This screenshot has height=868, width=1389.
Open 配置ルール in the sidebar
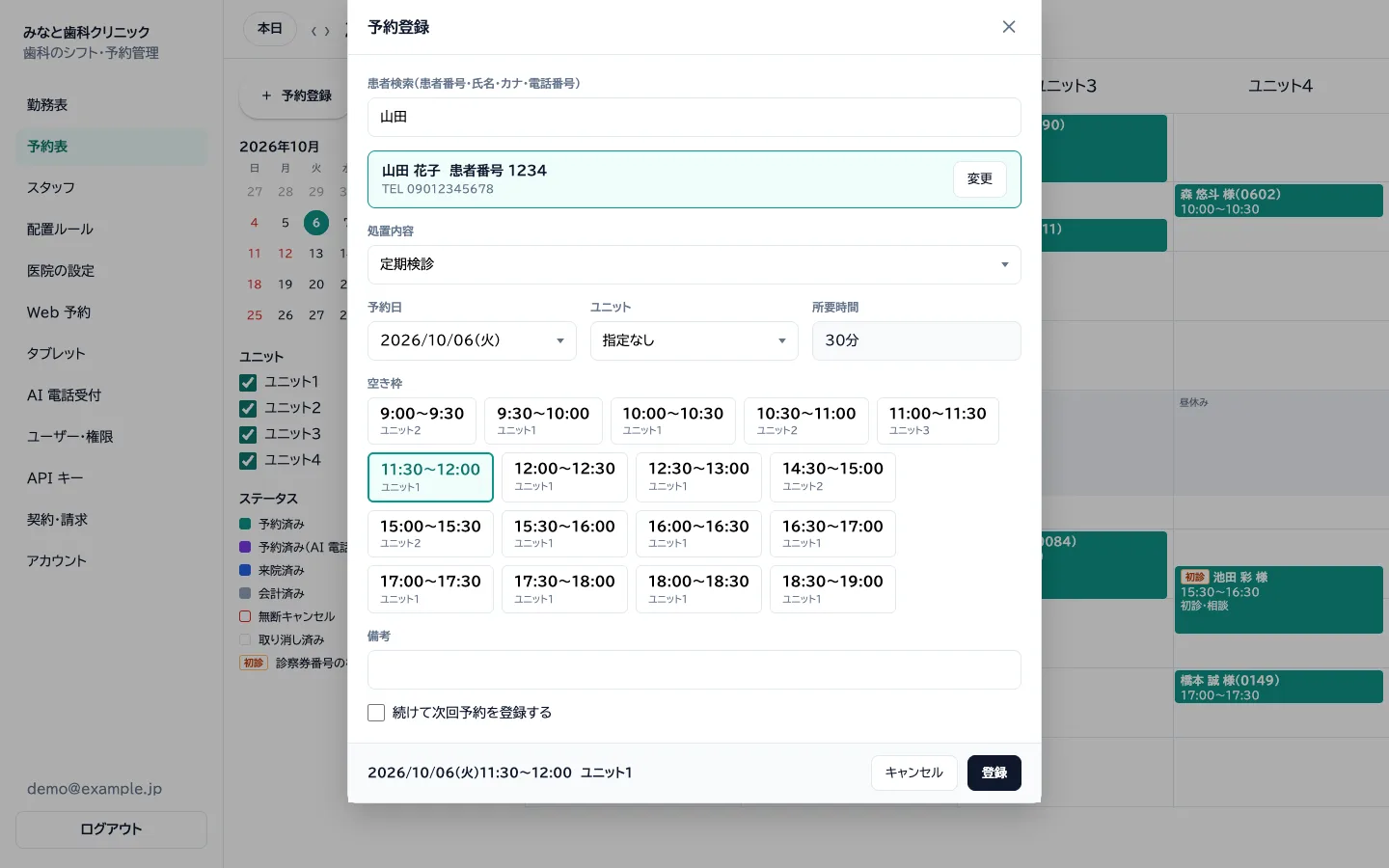[111, 230]
